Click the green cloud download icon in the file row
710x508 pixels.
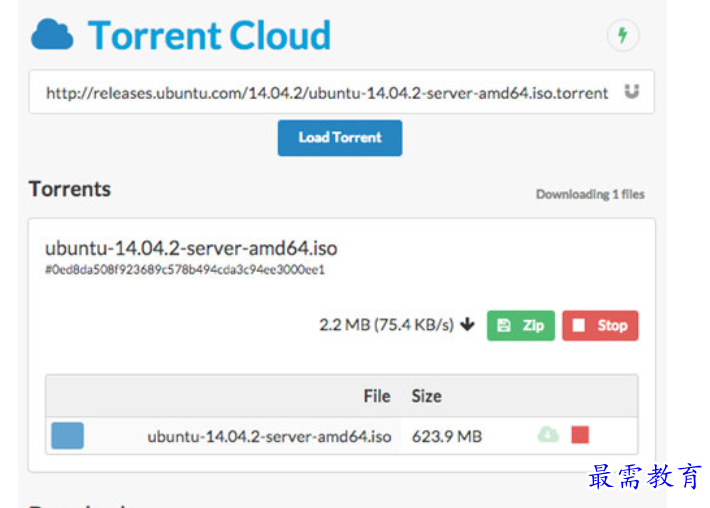pos(548,435)
